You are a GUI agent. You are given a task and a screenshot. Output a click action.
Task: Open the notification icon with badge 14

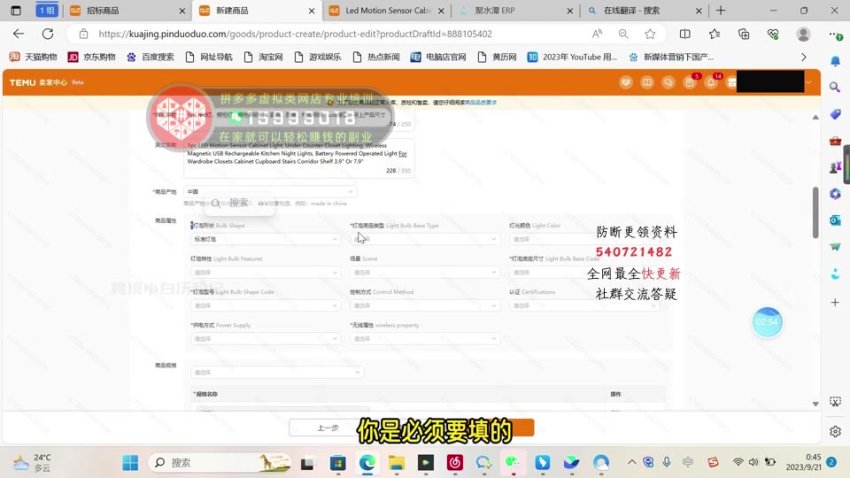point(711,82)
